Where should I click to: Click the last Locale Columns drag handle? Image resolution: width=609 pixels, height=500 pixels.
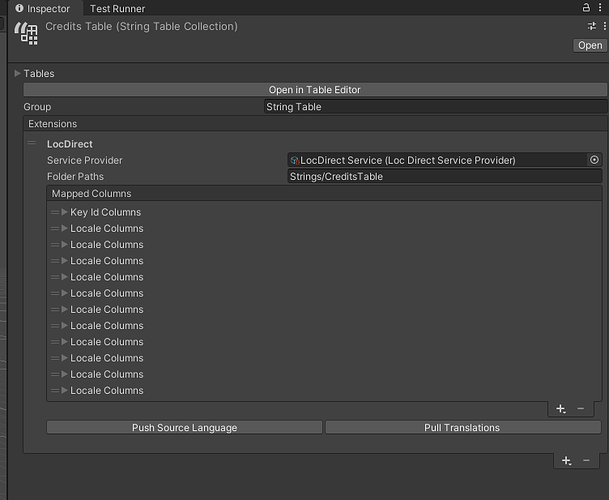coord(55,390)
